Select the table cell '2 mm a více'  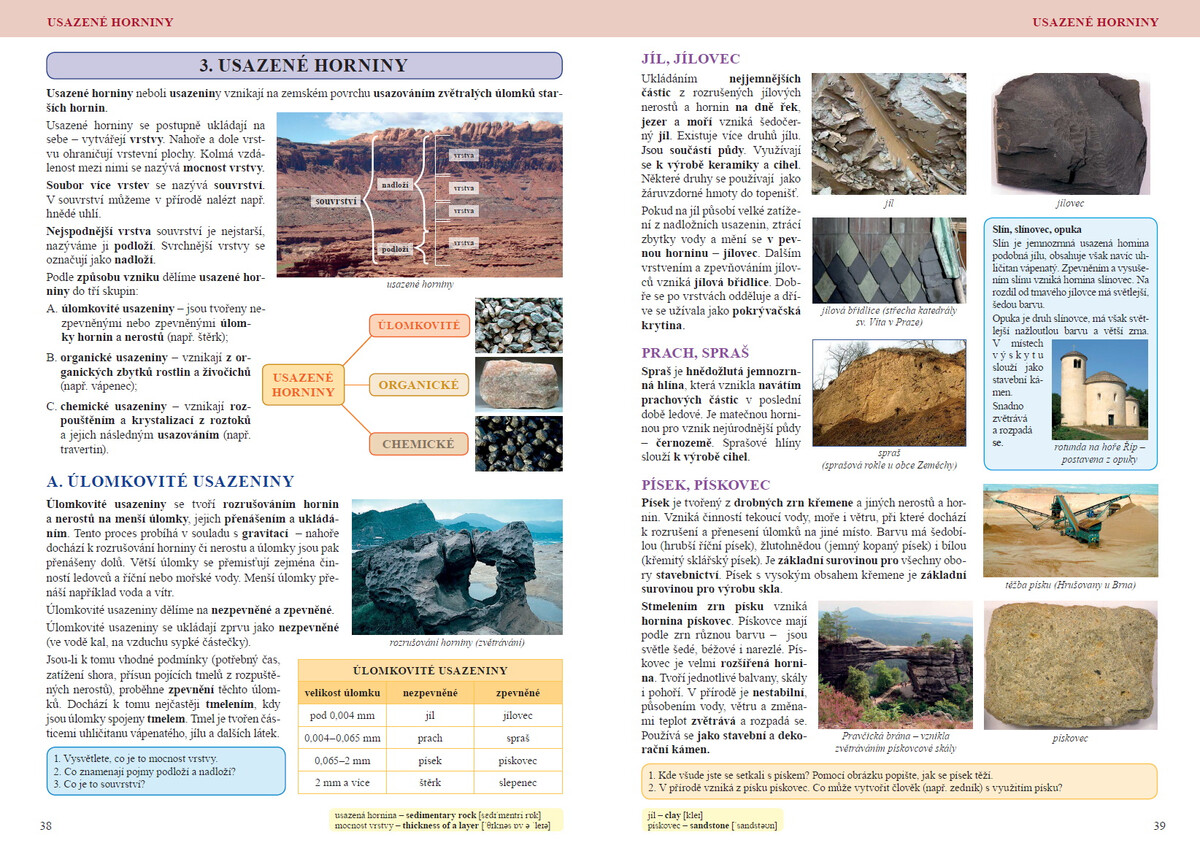click(341, 782)
